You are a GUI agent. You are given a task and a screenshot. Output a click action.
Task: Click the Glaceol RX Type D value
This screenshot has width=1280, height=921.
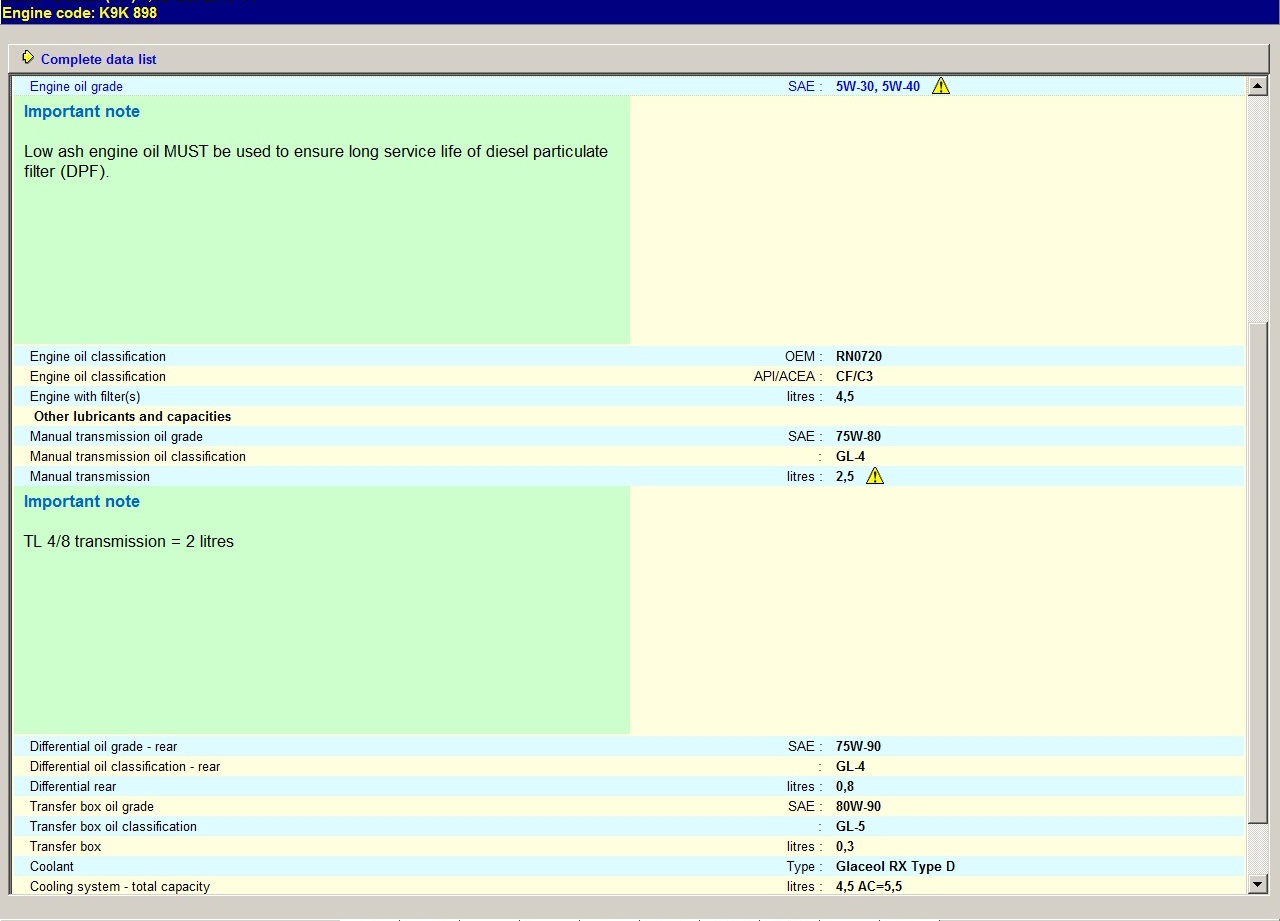pos(895,867)
